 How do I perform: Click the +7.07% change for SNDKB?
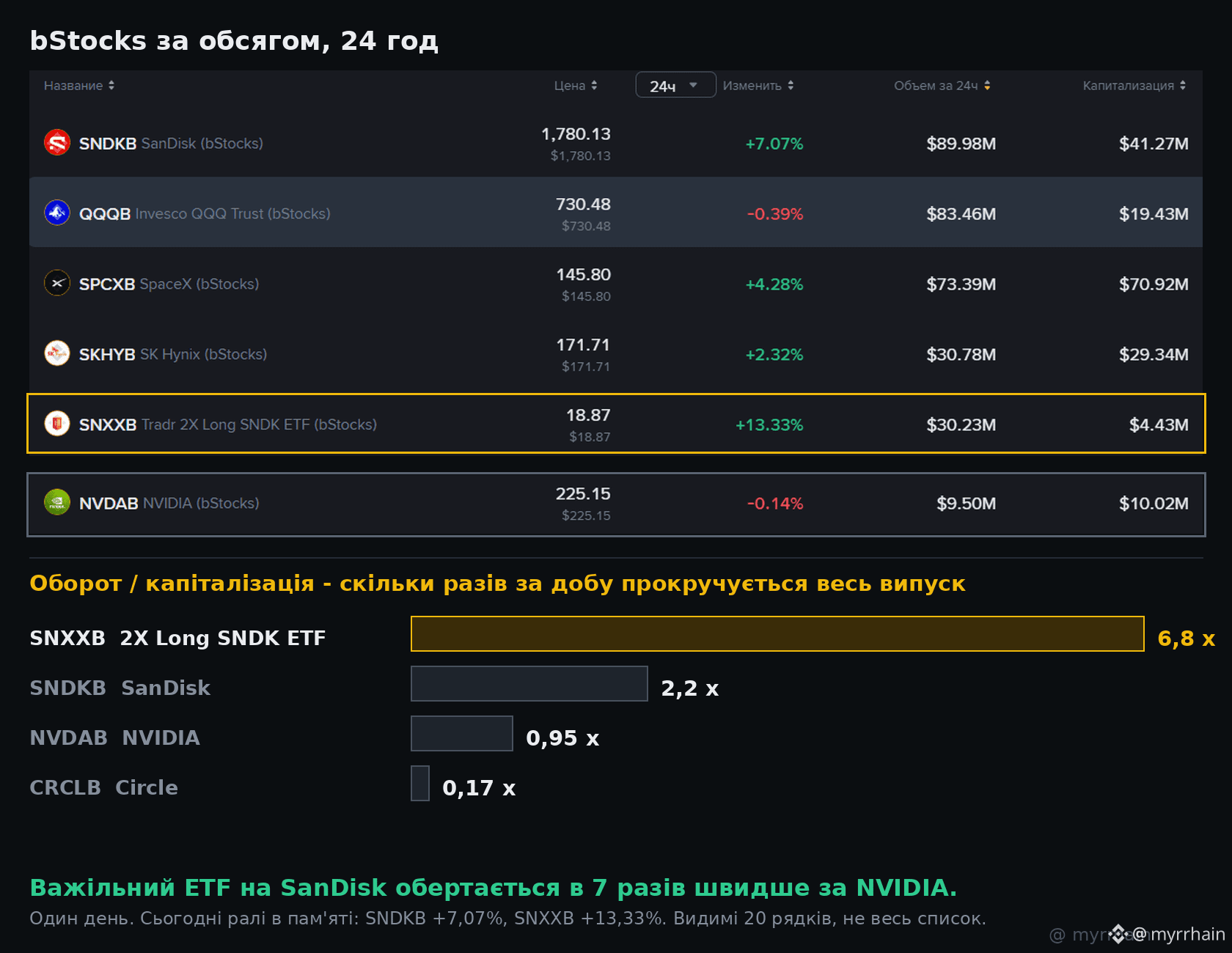tap(774, 144)
